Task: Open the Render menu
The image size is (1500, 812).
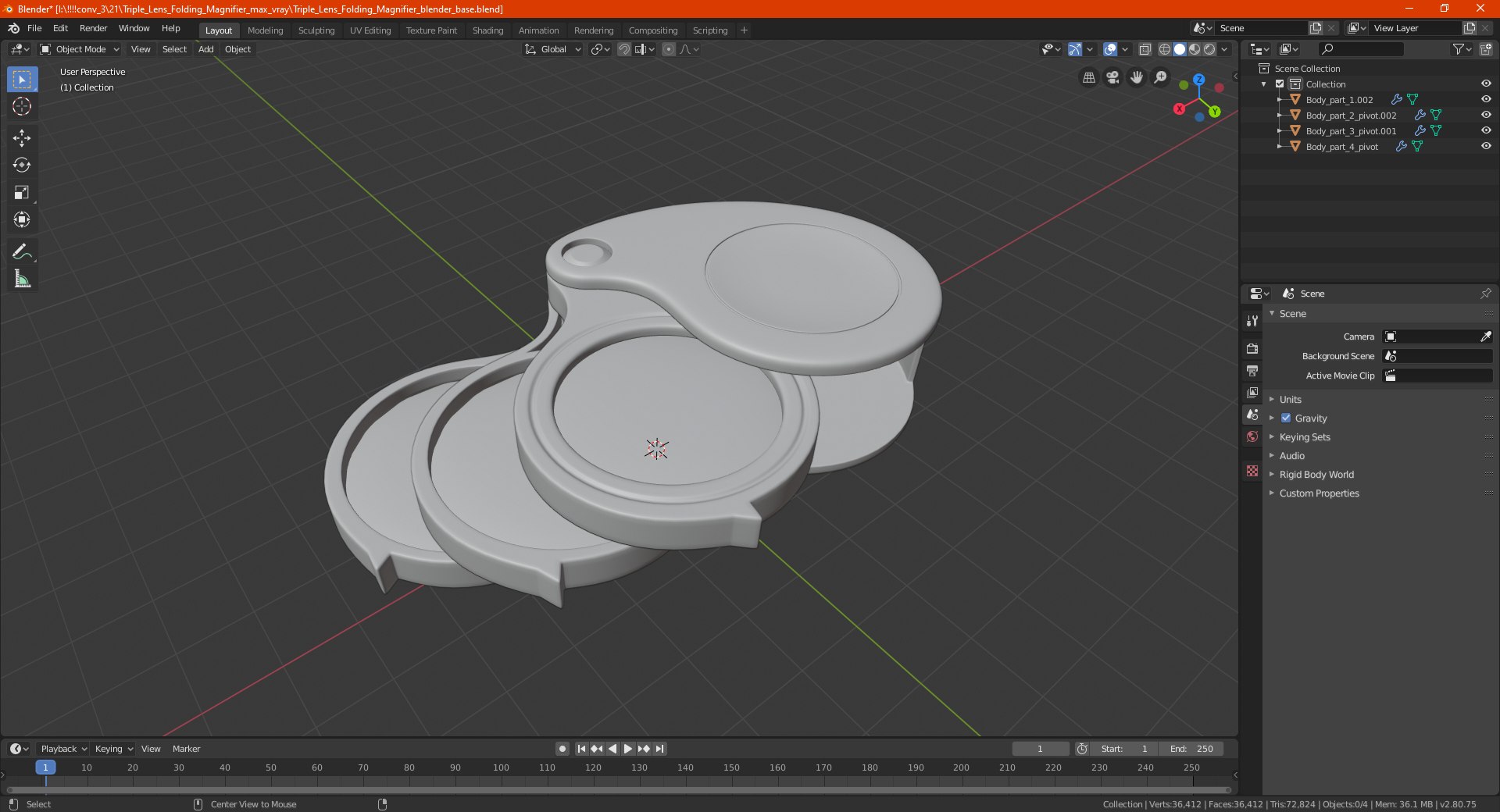Action: tap(93, 28)
